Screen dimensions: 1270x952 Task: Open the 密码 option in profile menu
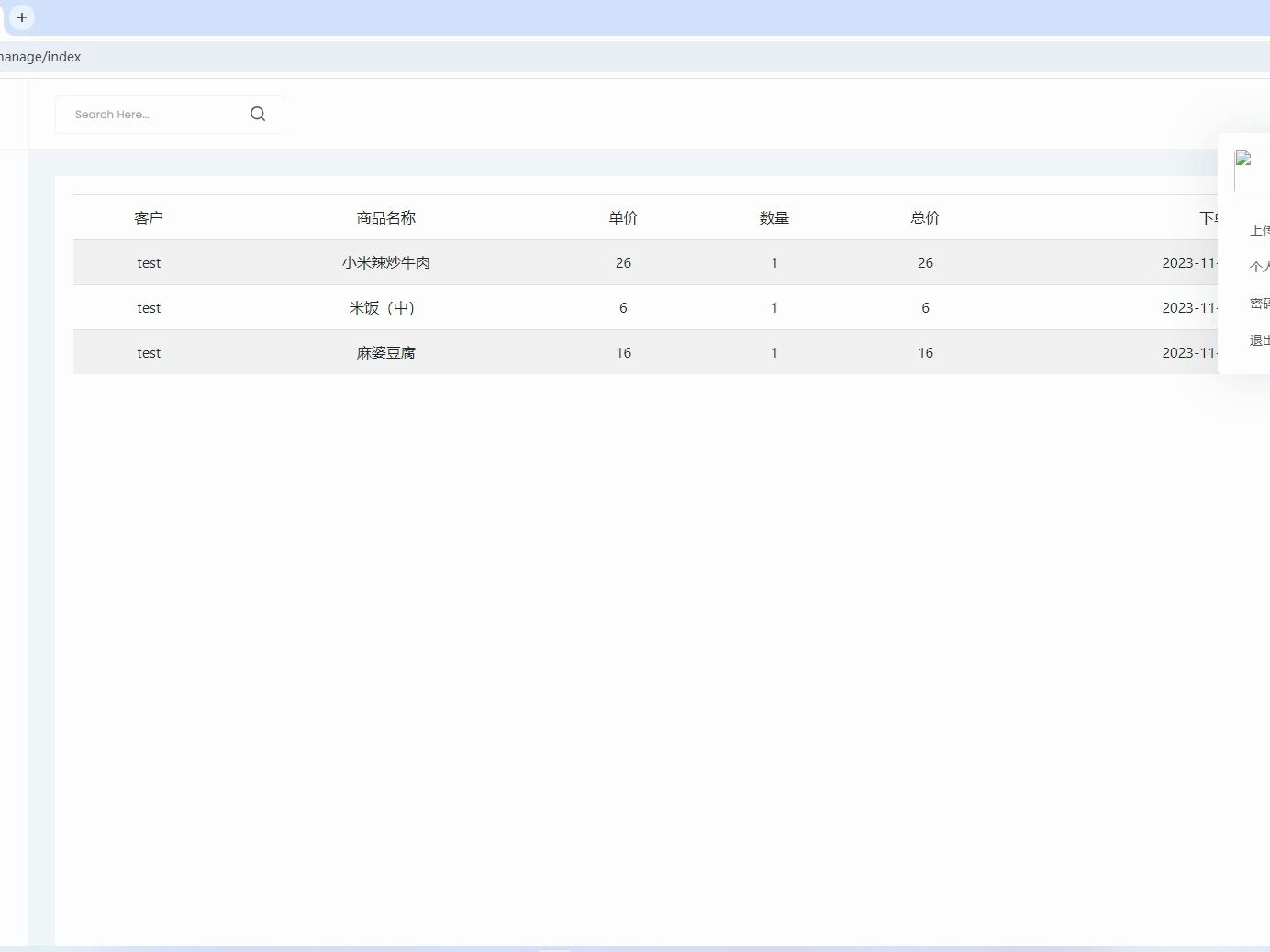click(1257, 304)
